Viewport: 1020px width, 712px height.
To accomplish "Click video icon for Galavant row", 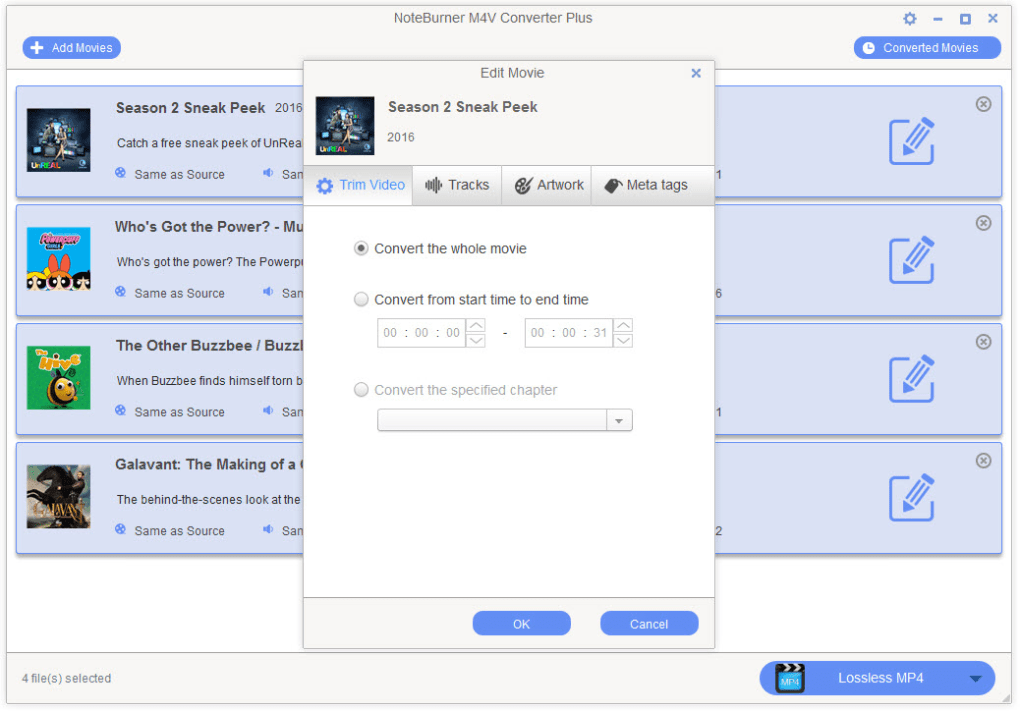I will click(x=120, y=529).
